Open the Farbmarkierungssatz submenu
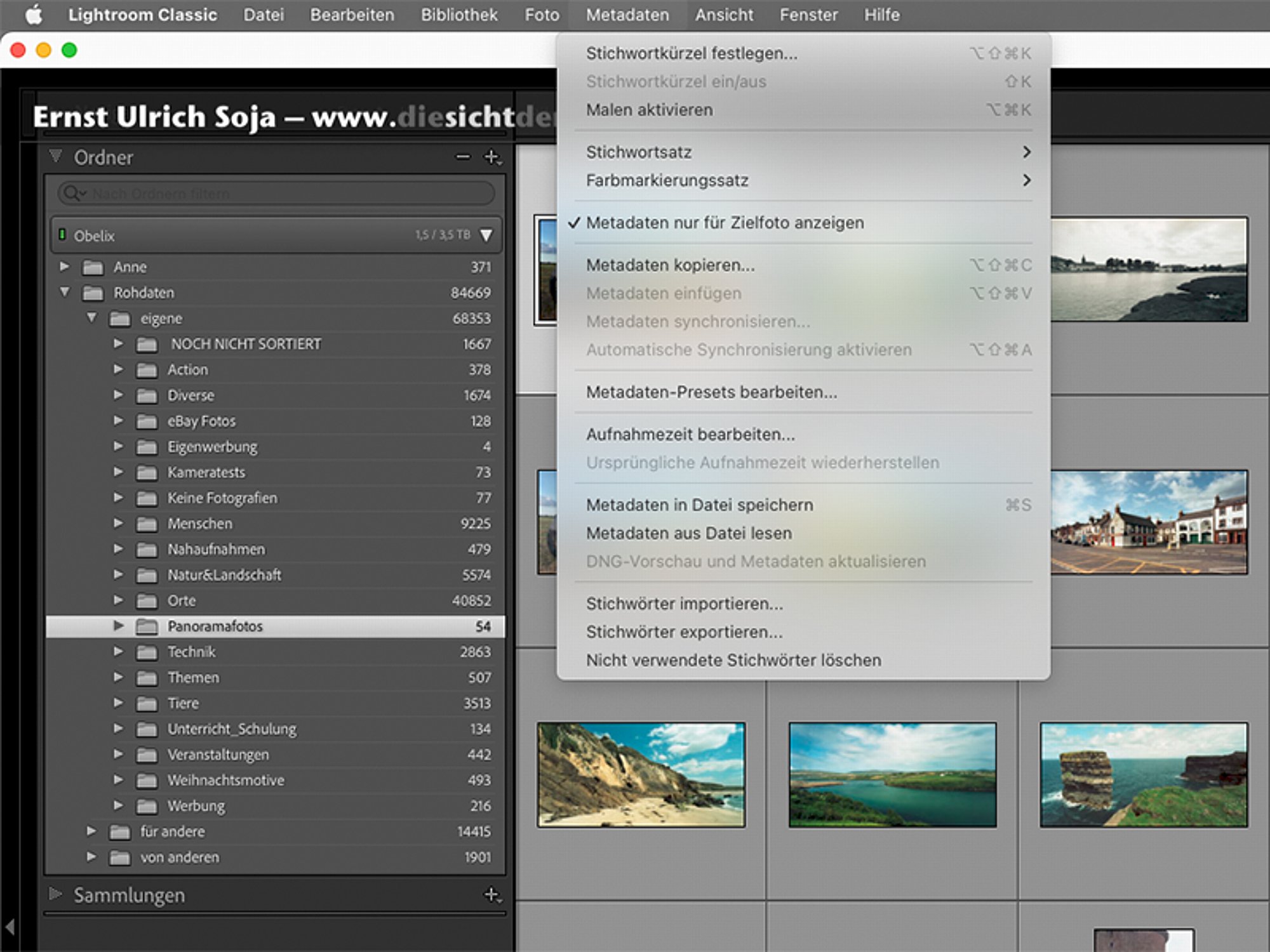The width and height of the screenshot is (1270, 952). point(803,180)
